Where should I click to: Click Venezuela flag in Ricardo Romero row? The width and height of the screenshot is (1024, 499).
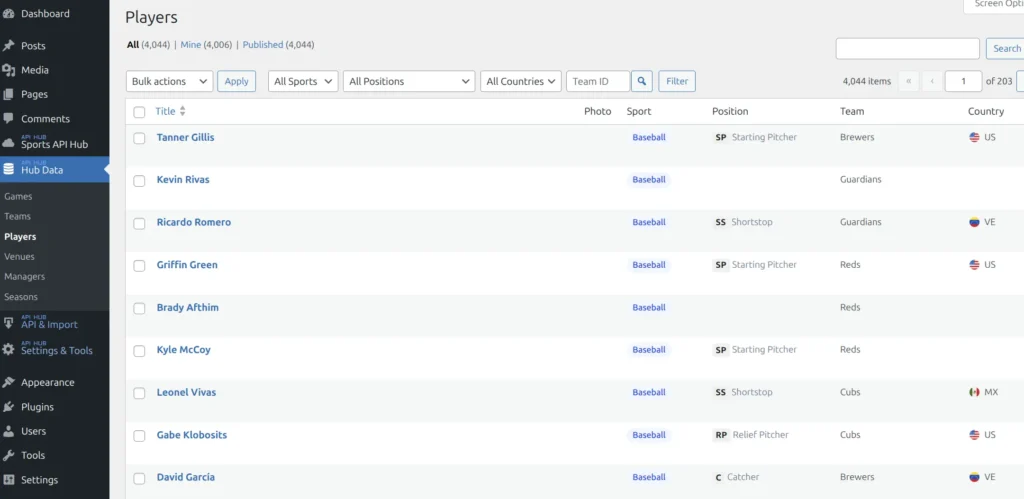(974, 222)
